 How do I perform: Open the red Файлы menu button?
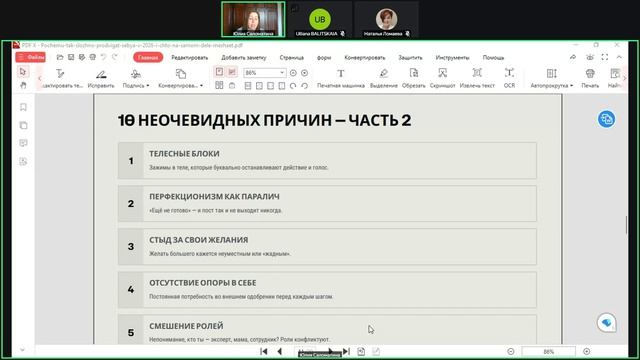click(x=31, y=57)
